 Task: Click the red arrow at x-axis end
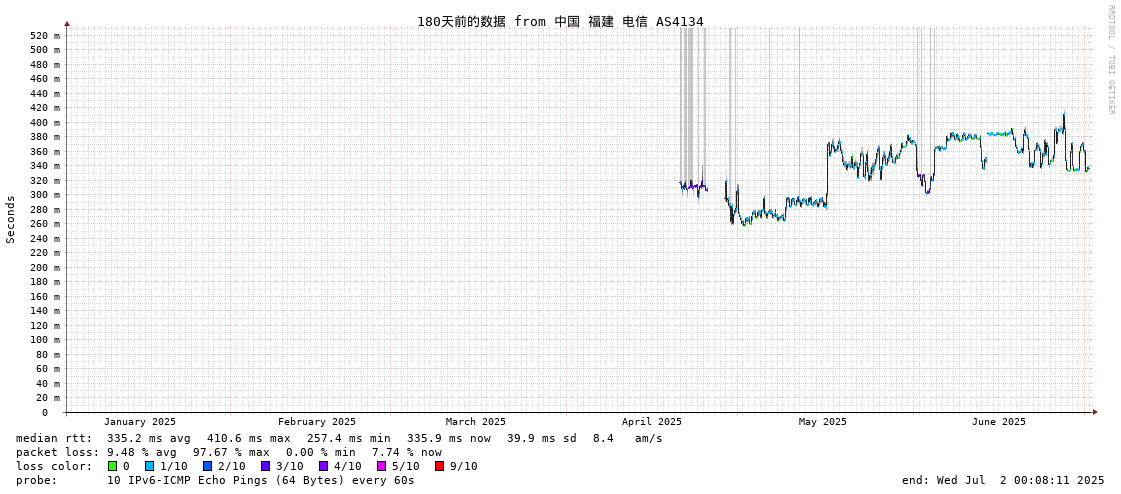1094,412
